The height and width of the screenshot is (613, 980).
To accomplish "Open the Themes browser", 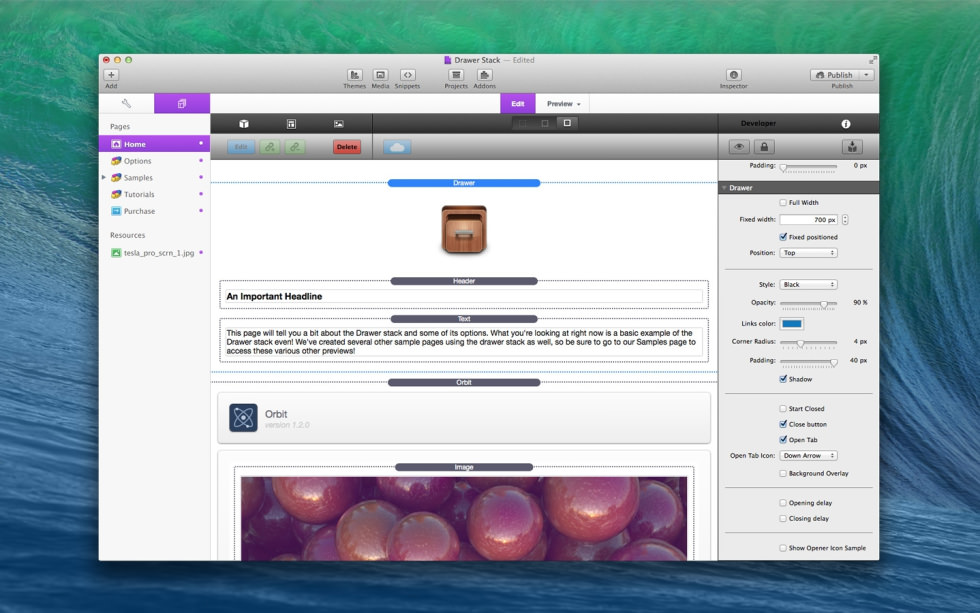I will pos(354,75).
